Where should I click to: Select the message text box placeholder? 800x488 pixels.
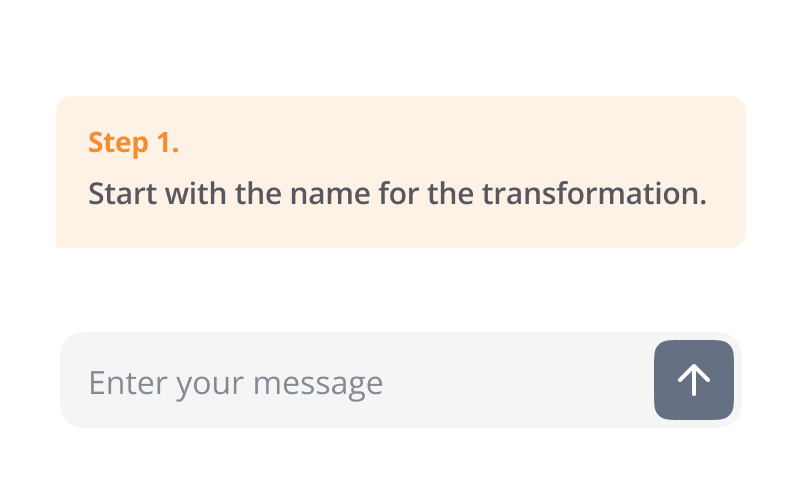point(236,383)
